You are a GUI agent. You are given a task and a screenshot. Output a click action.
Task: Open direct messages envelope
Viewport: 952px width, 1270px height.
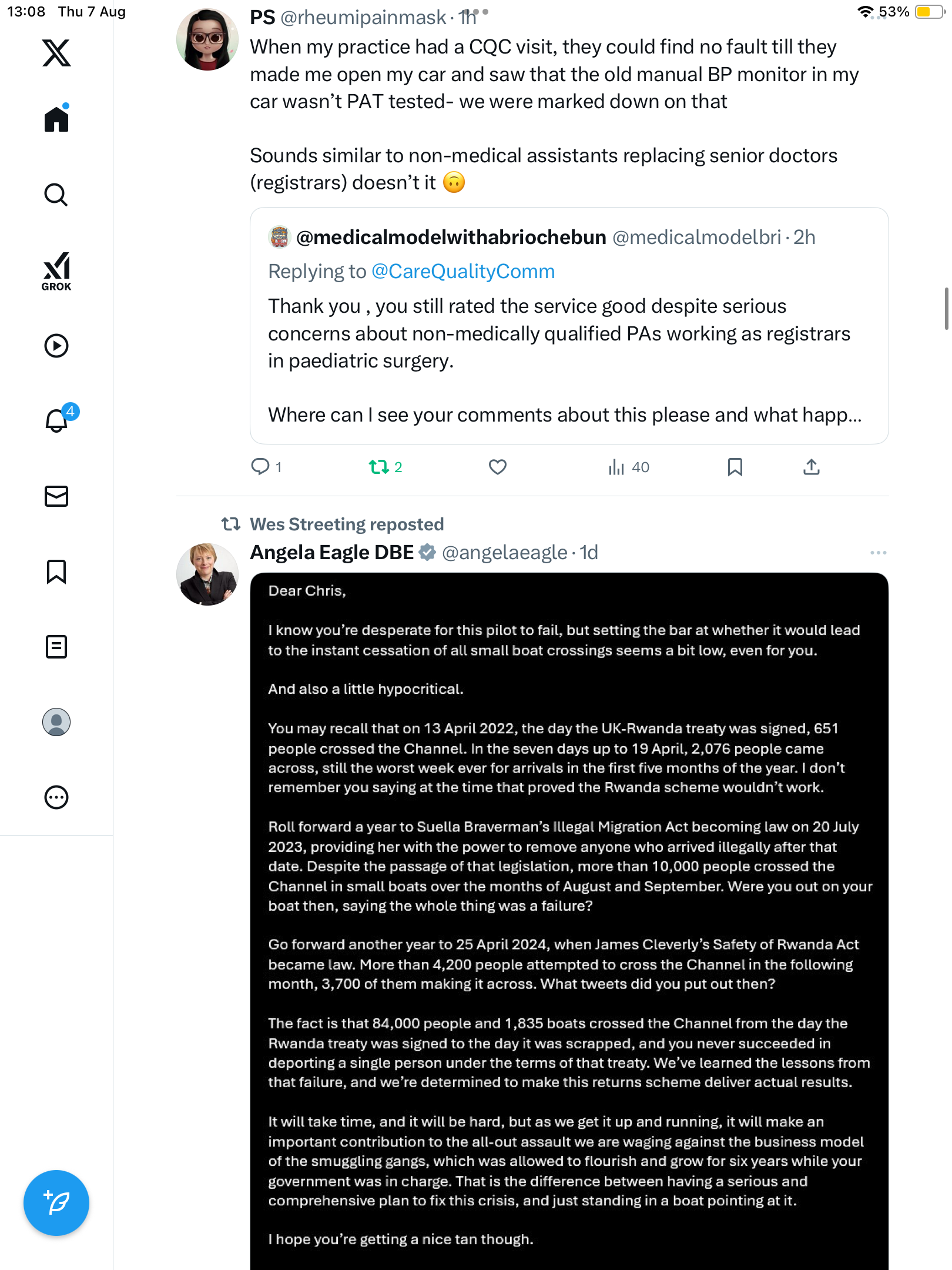56,496
